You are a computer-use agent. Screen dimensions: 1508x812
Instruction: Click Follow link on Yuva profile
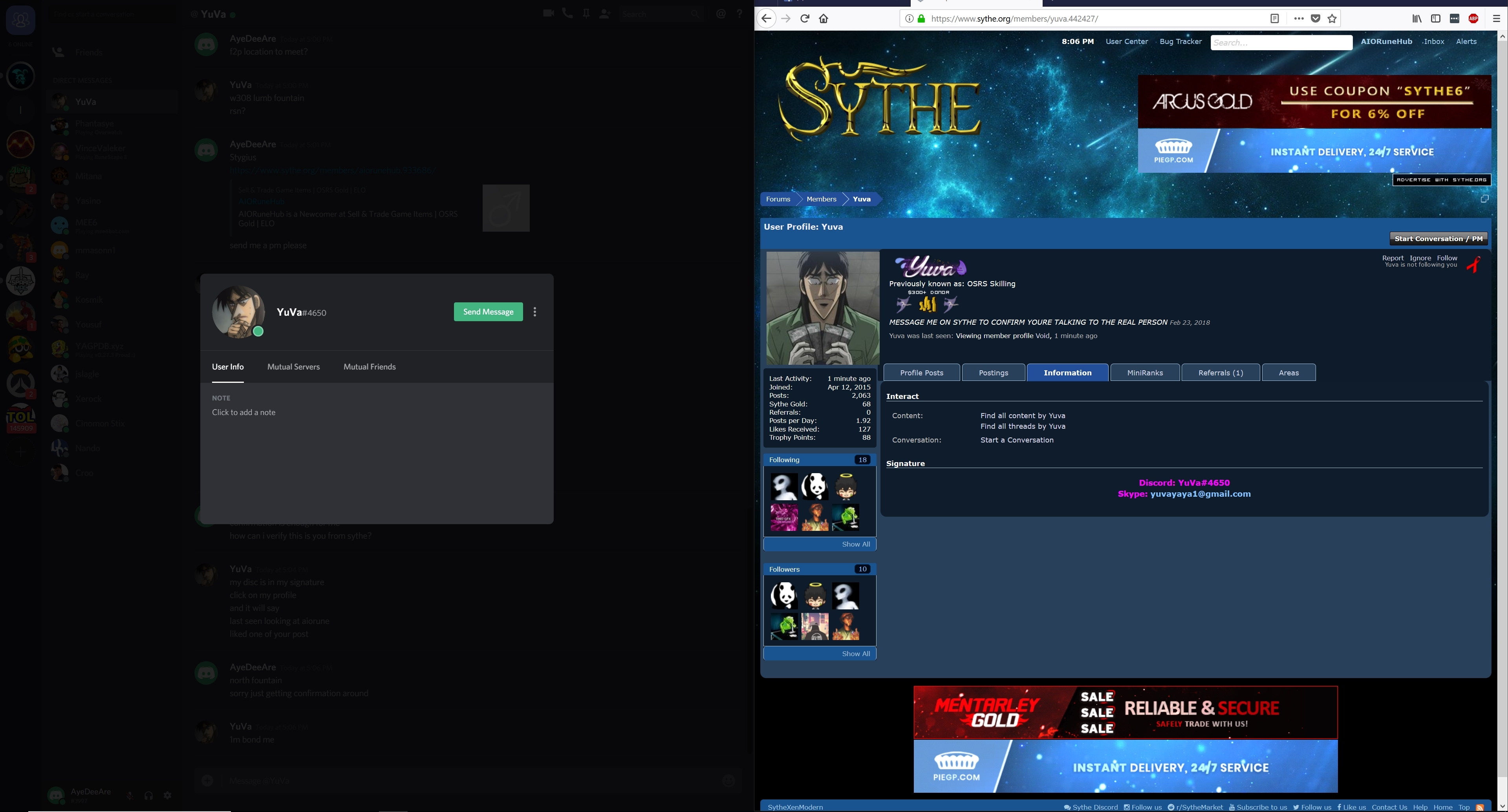point(1447,258)
